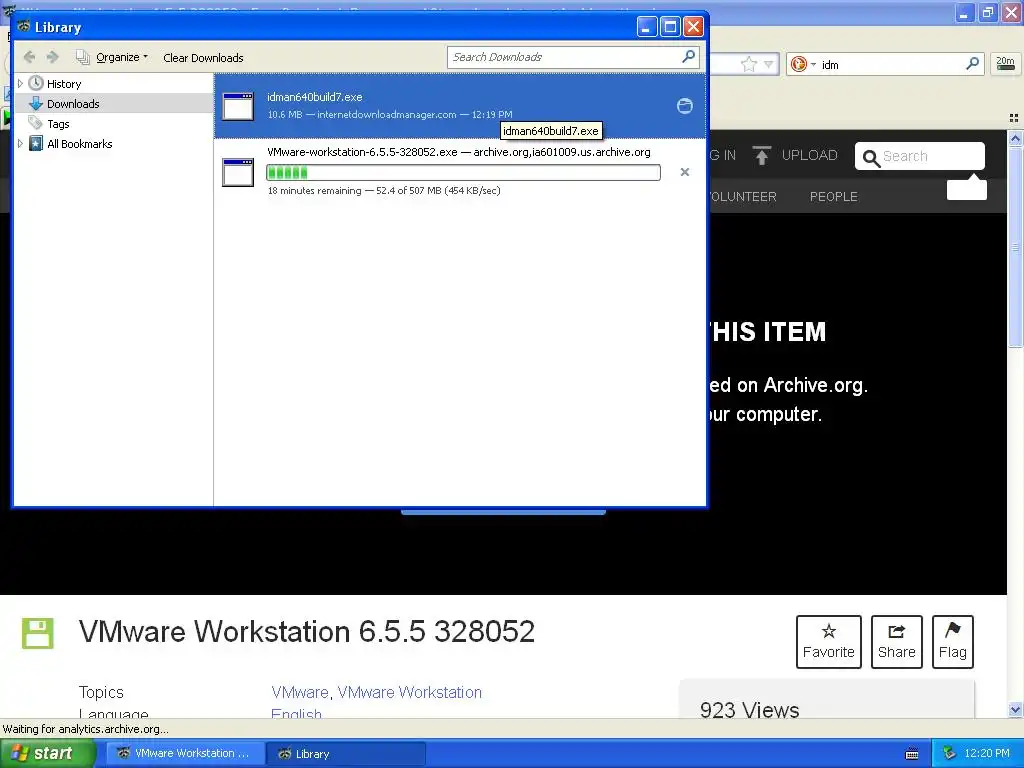
Task: Cancel the VMware-workstation download
Action: (684, 172)
